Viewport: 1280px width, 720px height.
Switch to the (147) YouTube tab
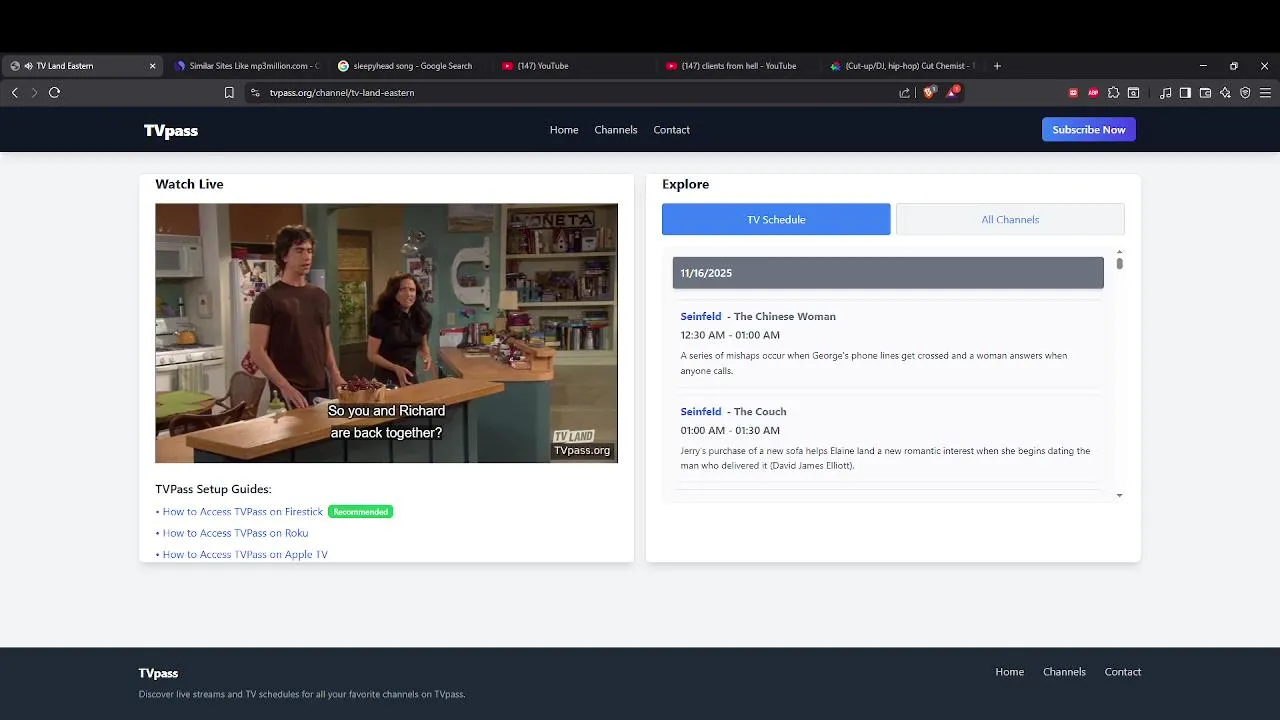pos(574,66)
